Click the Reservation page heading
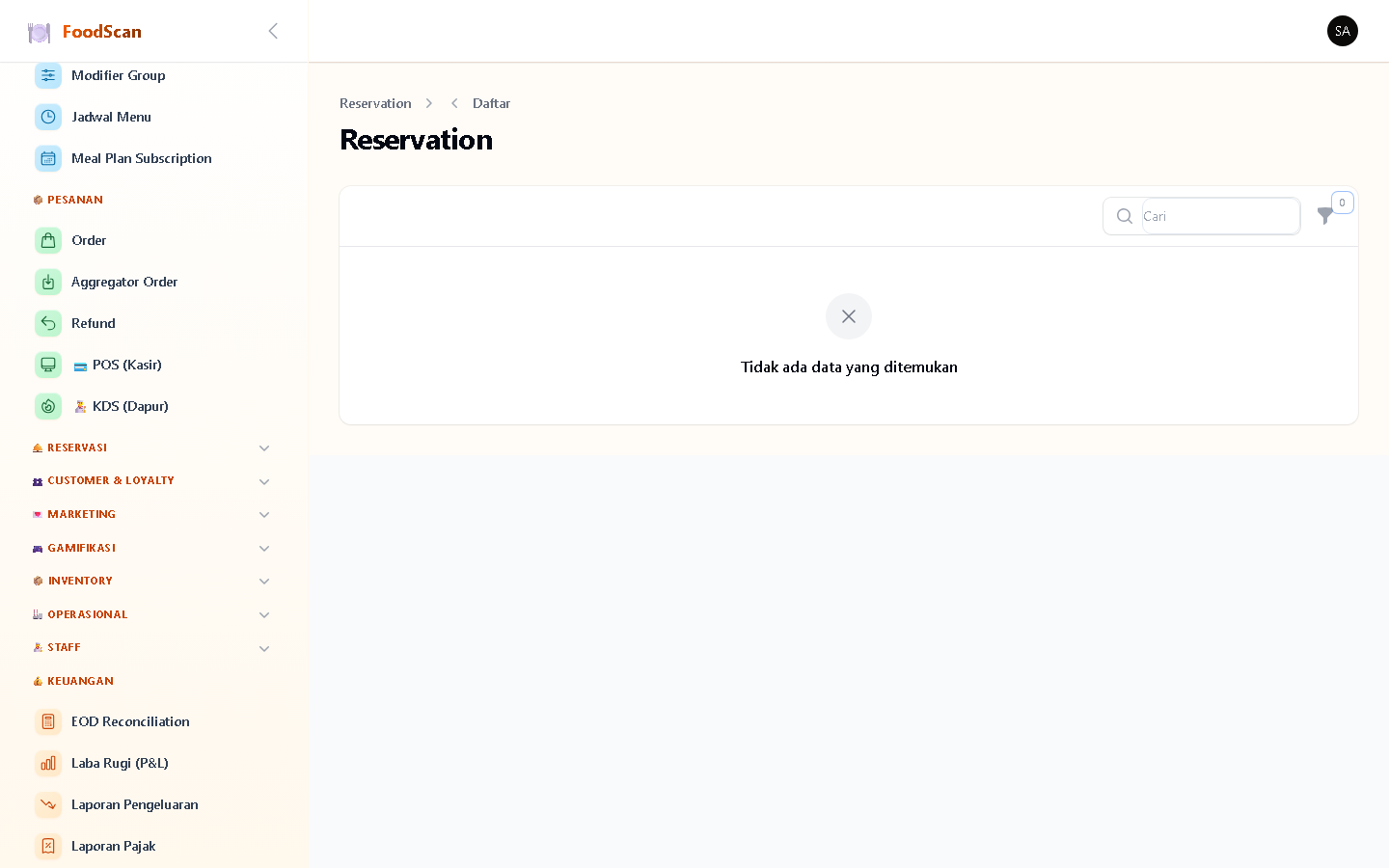The height and width of the screenshot is (868, 1389). pyautogui.click(x=416, y=140)
